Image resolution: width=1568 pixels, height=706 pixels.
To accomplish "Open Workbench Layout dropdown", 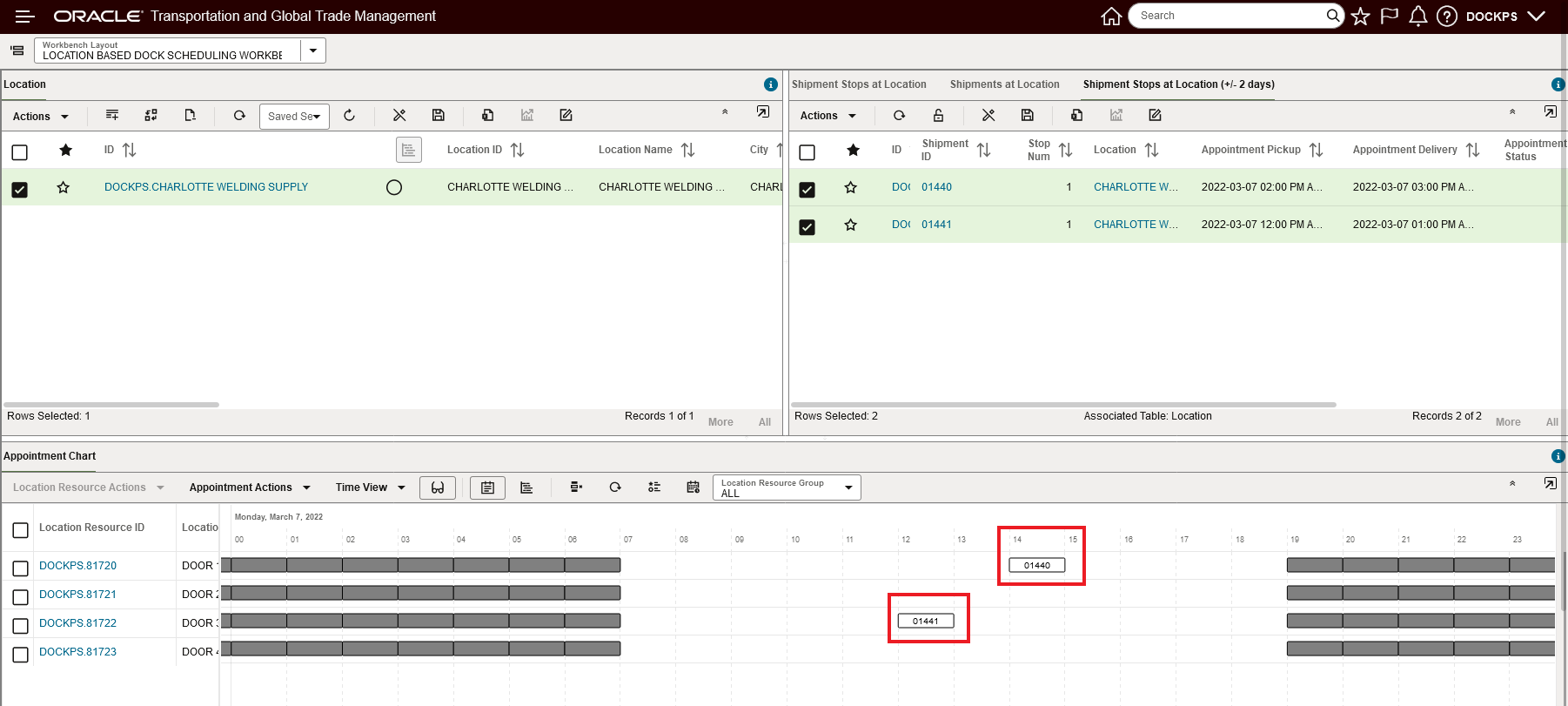I will [313, 50].
